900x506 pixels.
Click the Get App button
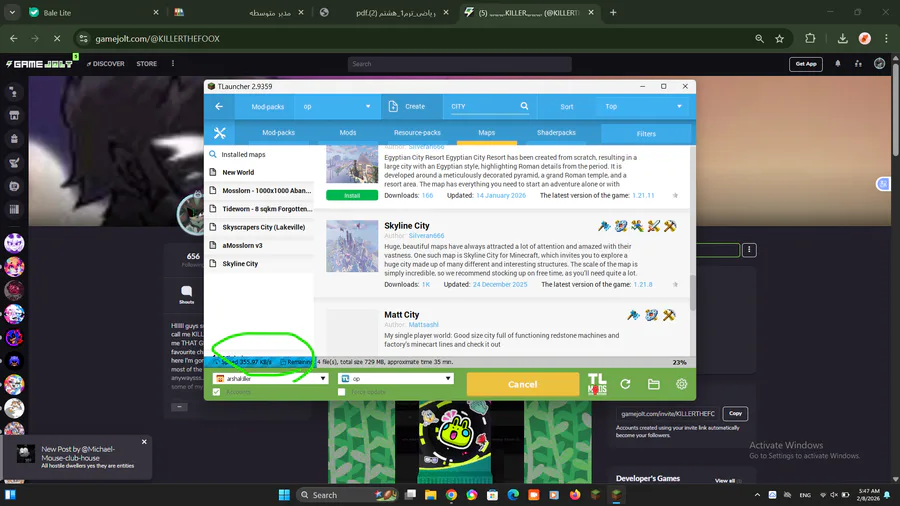[x=806, y=64]
